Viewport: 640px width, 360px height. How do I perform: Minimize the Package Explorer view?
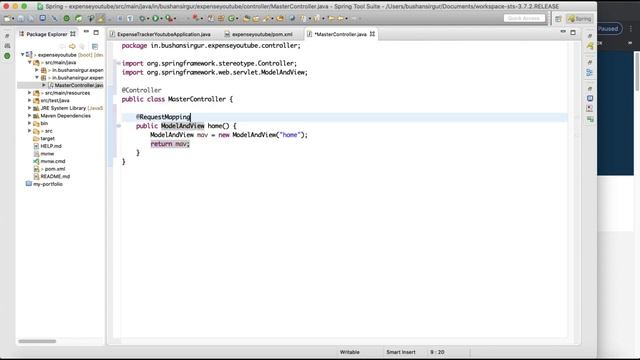tap(86, 32)
